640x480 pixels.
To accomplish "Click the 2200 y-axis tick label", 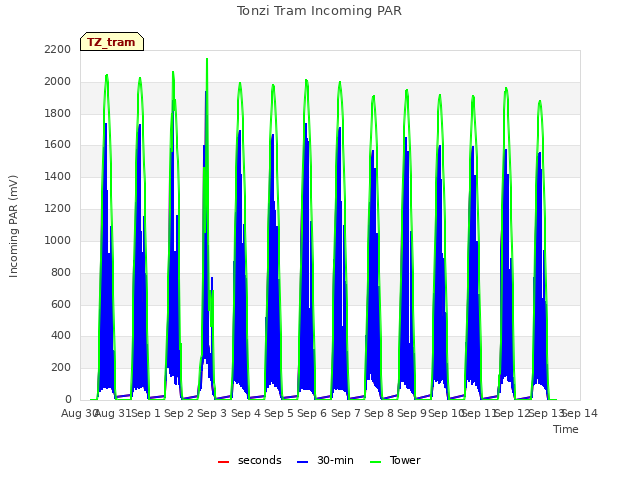I will tap(58, 50).
